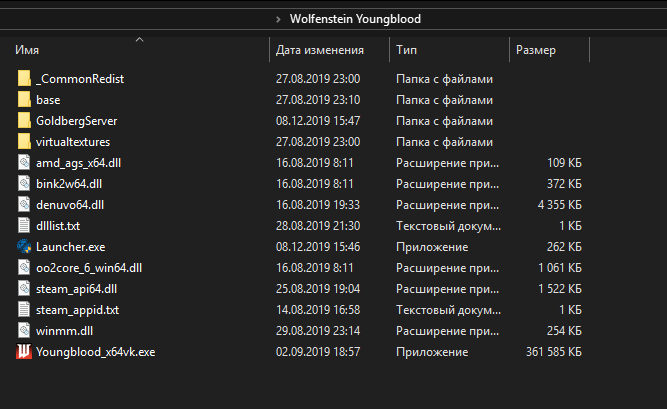This screenshot has height=409, width=667.
Task: Click the date 29.08.2019 23:14 of winmm.dll
Action: tap(318, 331)
